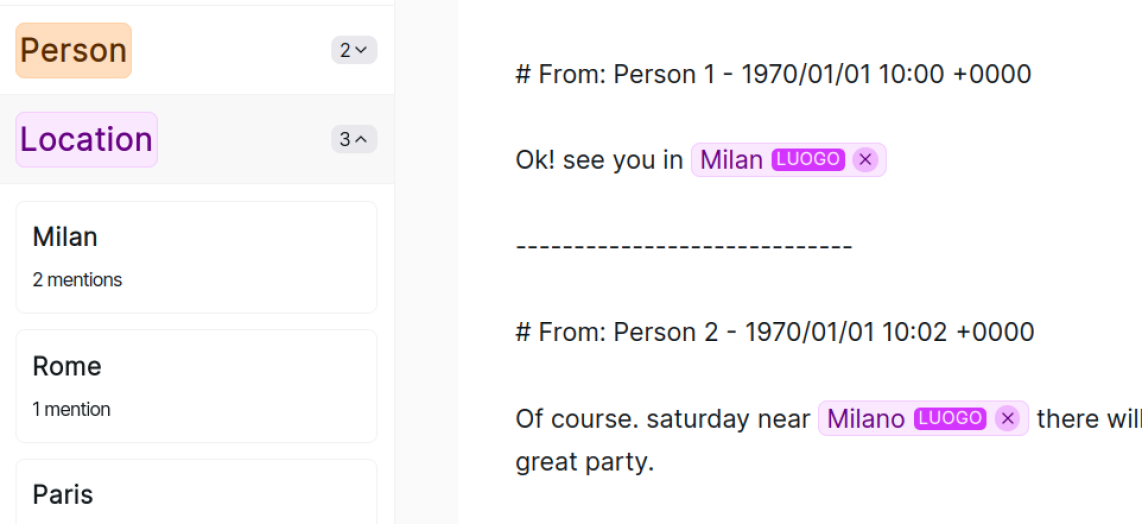Open the Paris entity card

click(196, 494)
